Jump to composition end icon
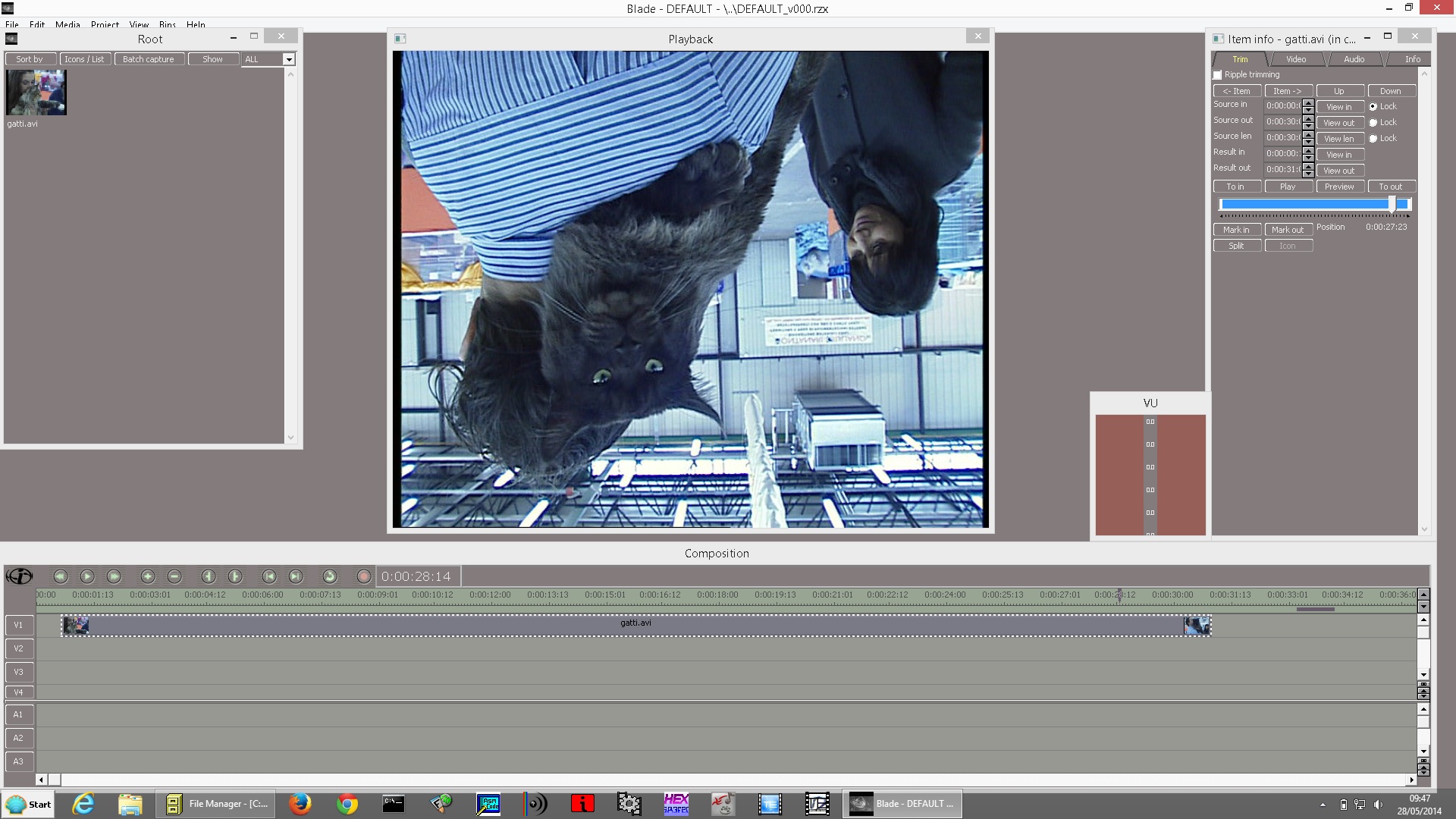Screen dimensions: 1456x819 coord(296,576)
